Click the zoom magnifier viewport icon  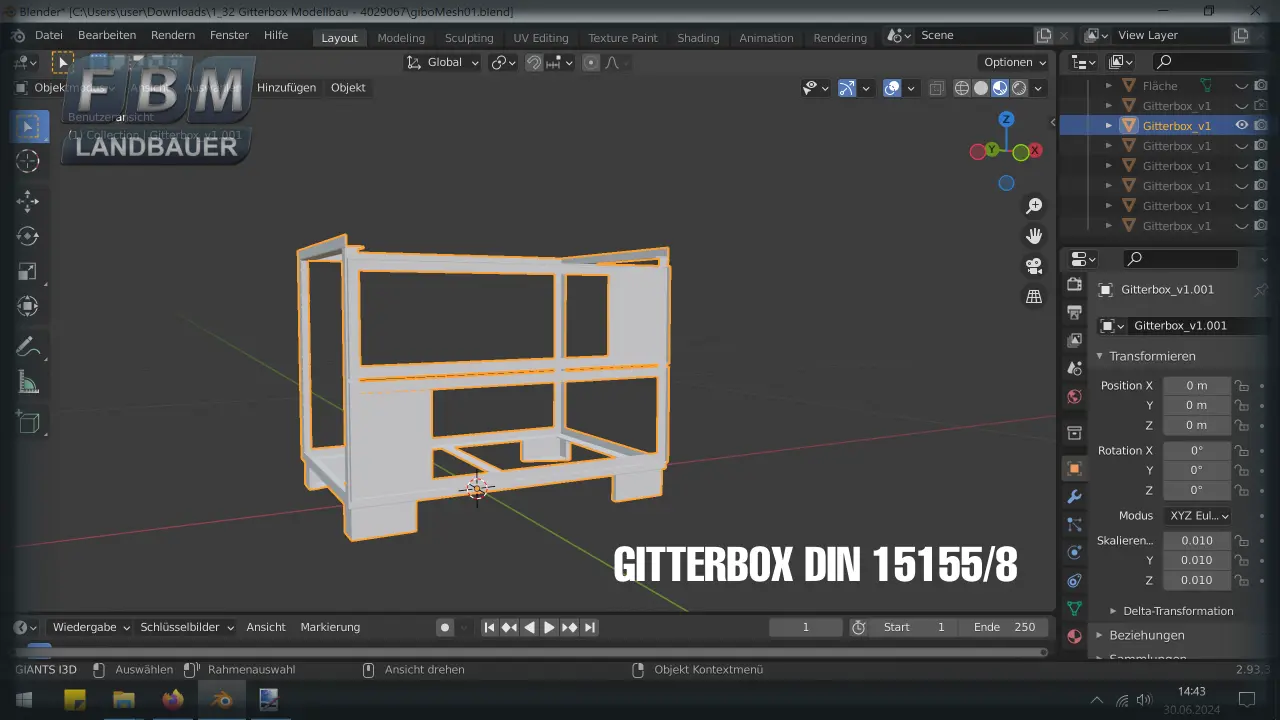(x=1034, y=206)
